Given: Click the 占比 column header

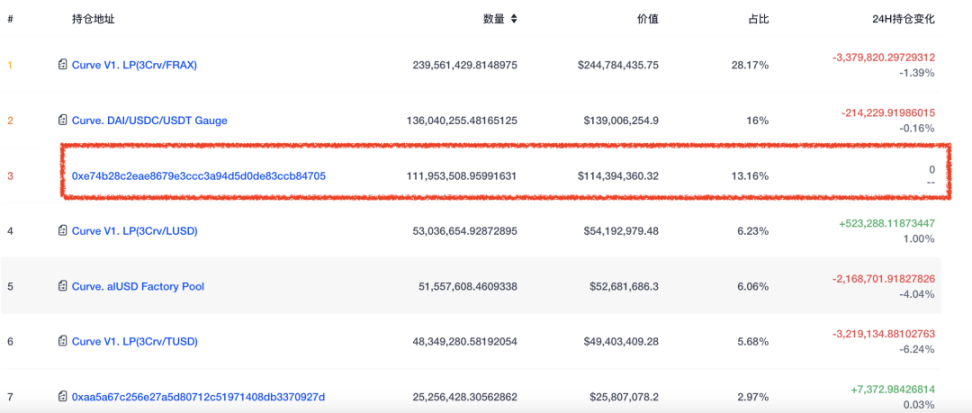Looking at the screenshot, I should 758,18.
